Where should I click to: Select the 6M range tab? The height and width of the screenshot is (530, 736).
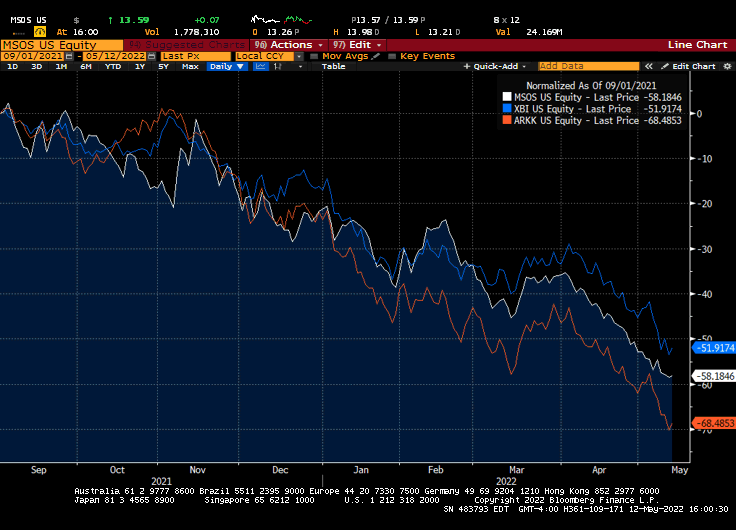[86, 67]
